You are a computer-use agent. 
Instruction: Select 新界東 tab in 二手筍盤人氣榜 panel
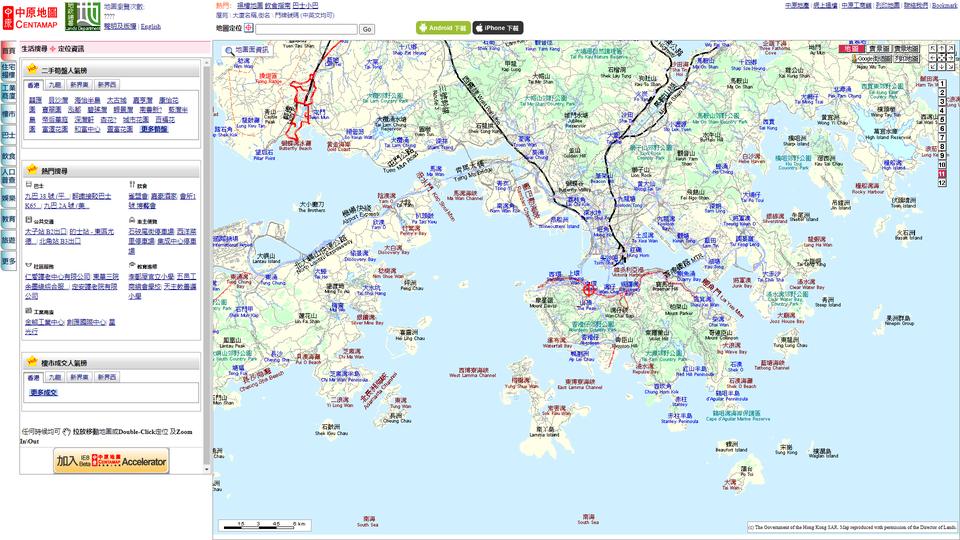tap(80, 85)
